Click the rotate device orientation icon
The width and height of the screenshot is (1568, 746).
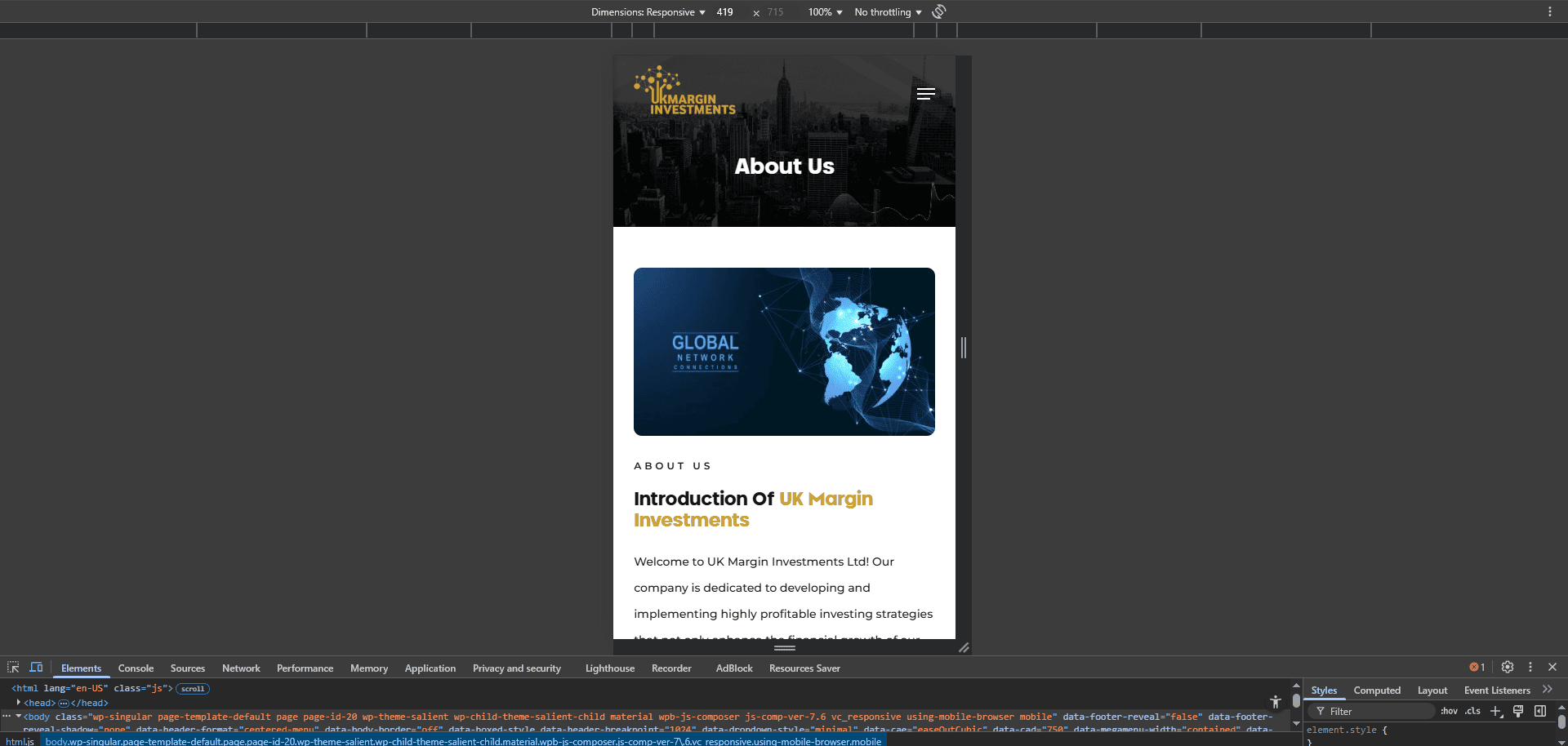pos(939,11)
